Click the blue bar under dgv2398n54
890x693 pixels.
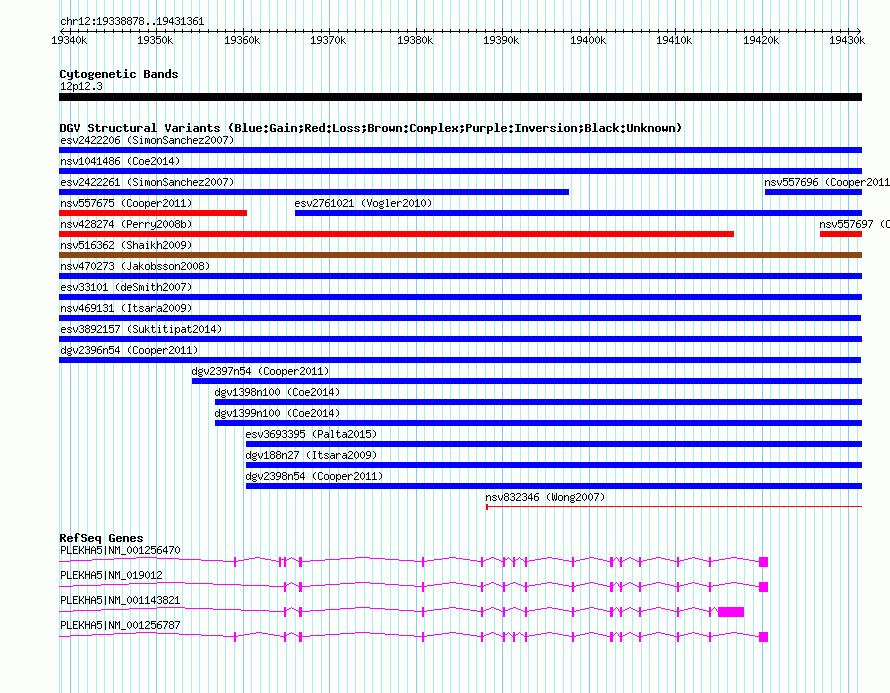[554, 486]
